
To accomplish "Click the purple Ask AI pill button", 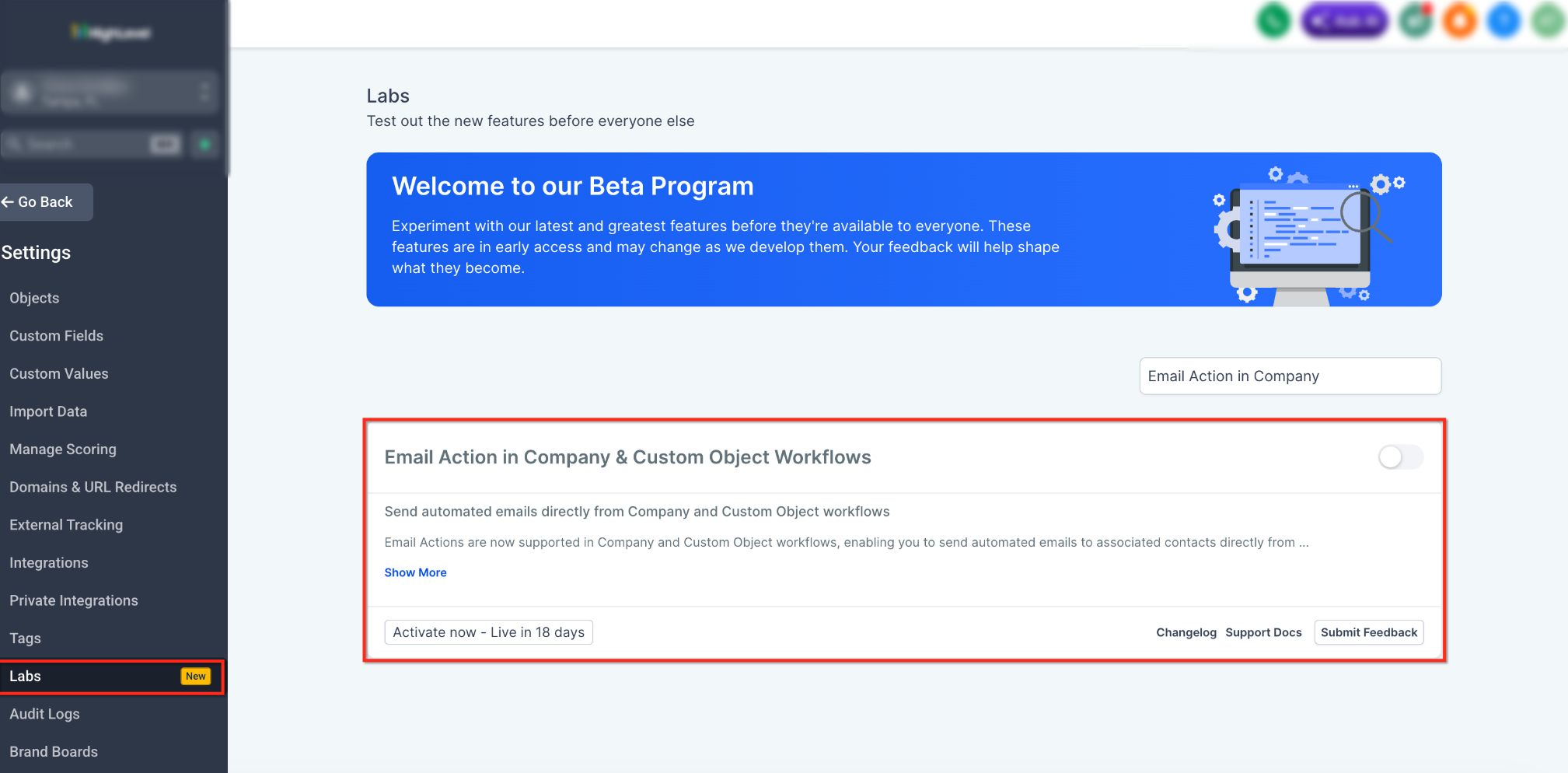I will tap(1344, 21).
